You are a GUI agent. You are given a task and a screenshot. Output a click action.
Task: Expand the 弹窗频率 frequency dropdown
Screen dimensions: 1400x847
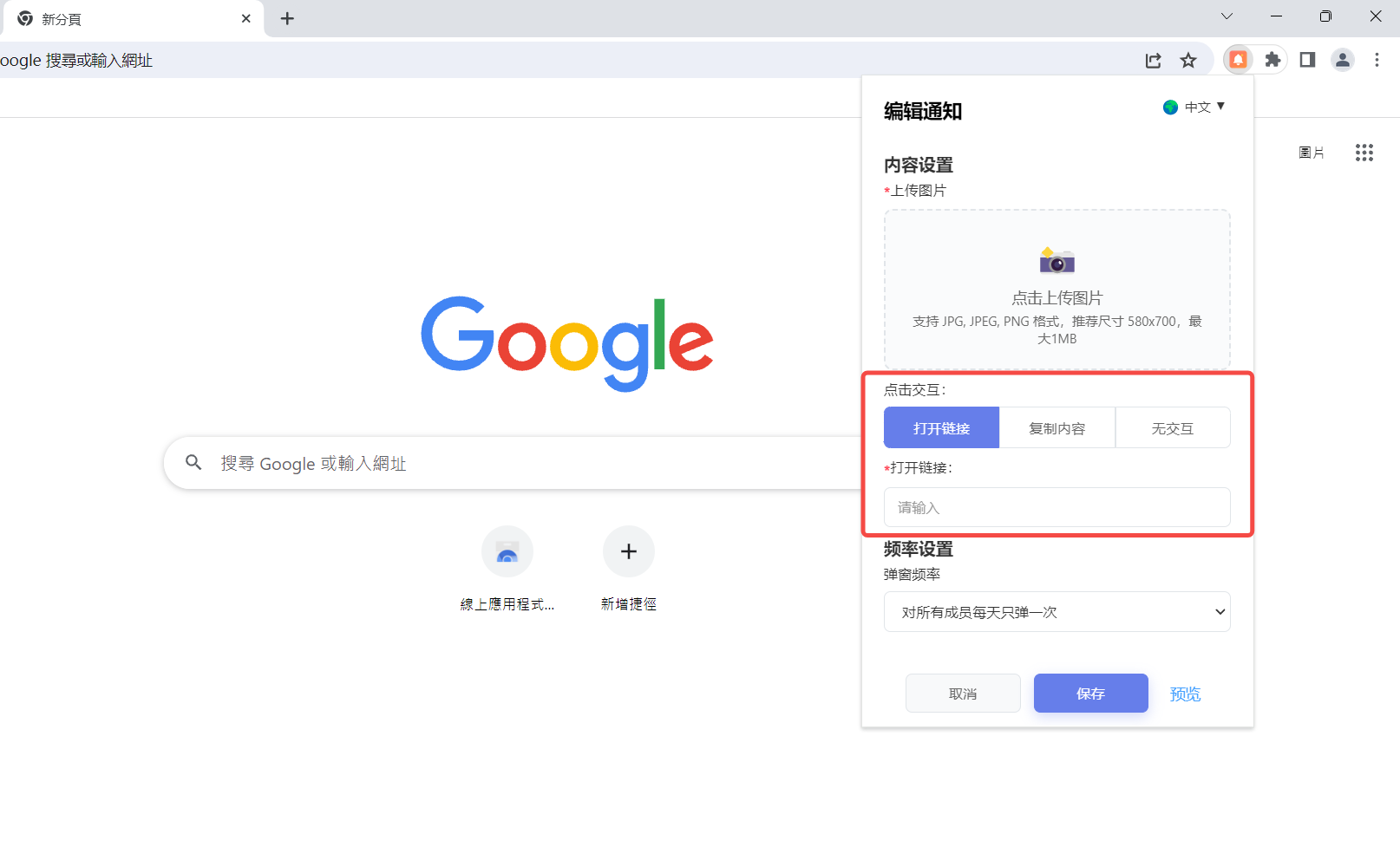[x=1057, y=612]
